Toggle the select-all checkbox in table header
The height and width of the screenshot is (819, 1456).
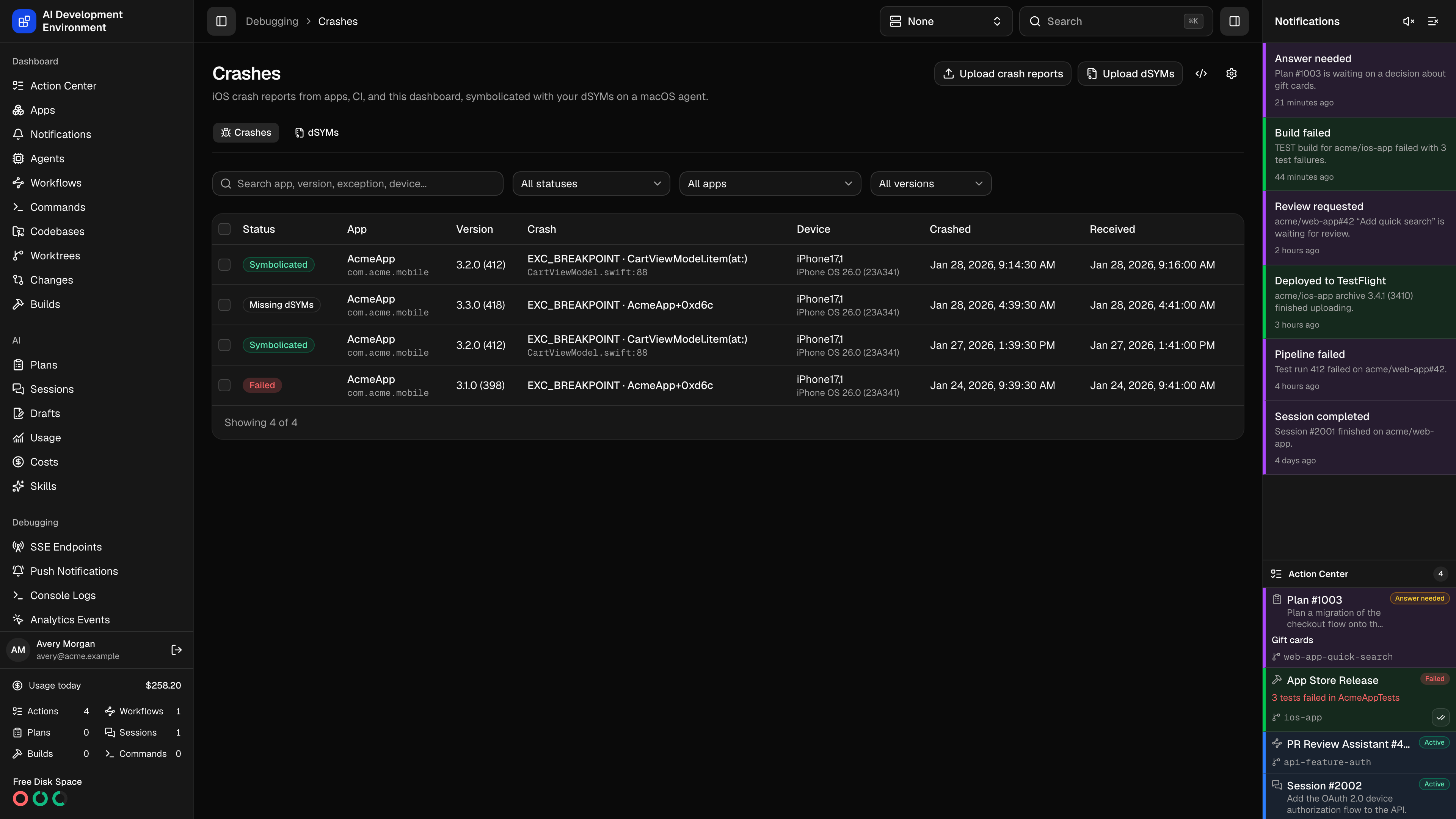tap(224, 229)
